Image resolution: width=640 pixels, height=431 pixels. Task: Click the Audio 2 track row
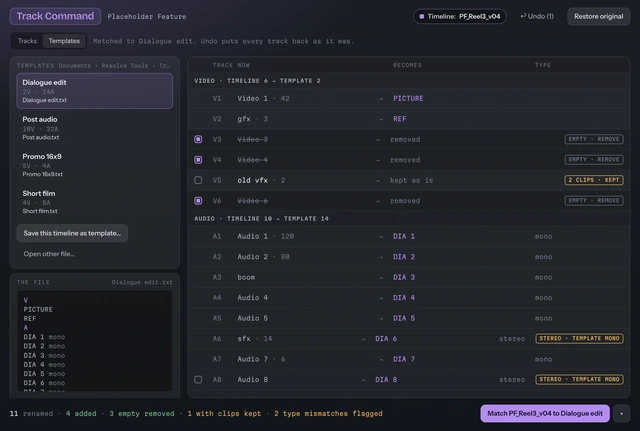(409, 257)
